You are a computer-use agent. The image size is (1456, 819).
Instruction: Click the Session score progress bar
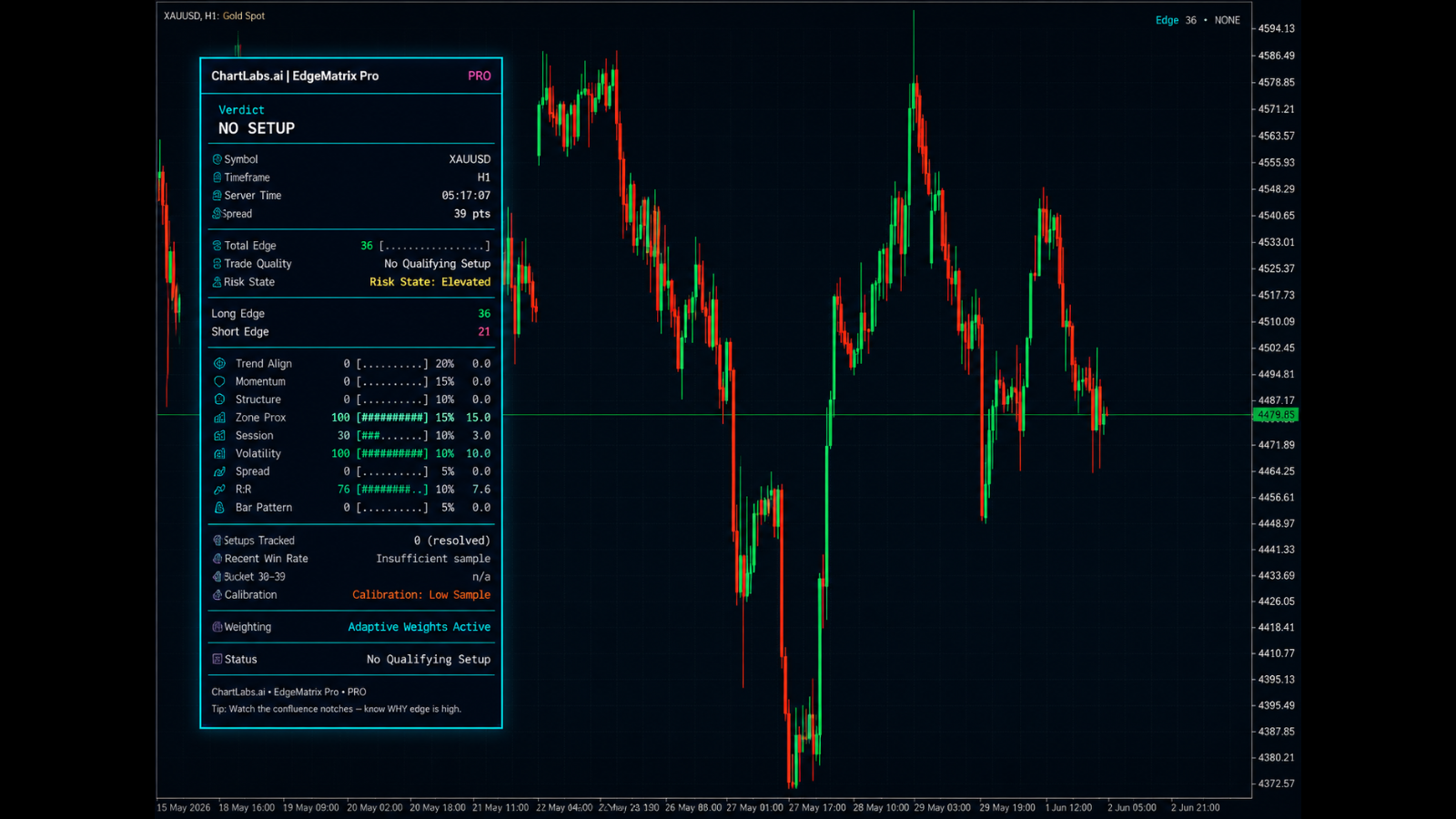[392, 436]
